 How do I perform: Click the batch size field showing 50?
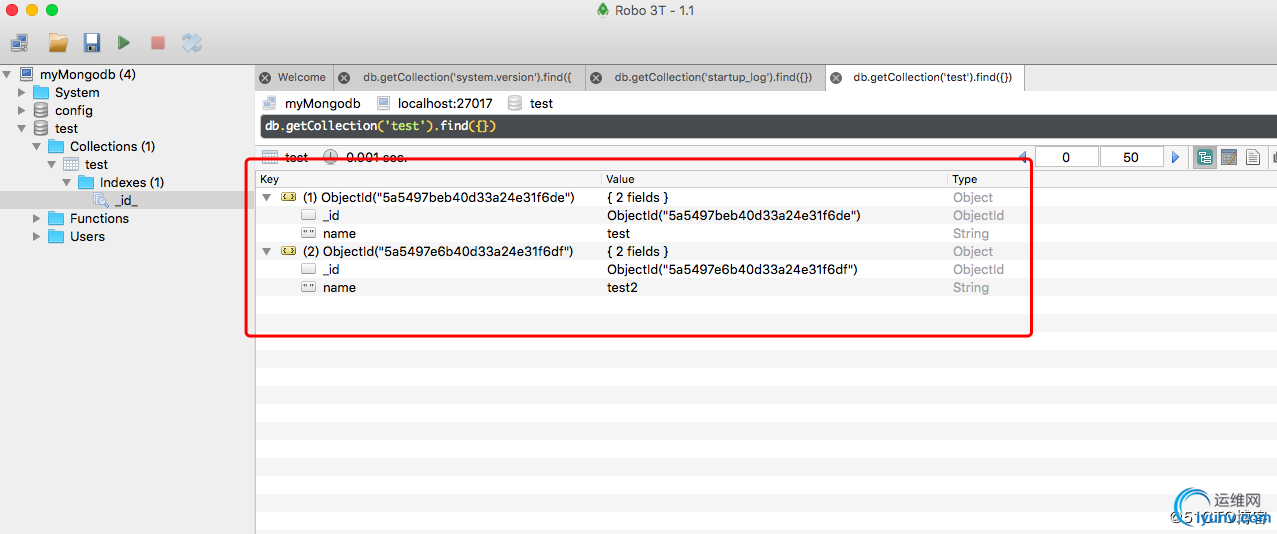1131,157
